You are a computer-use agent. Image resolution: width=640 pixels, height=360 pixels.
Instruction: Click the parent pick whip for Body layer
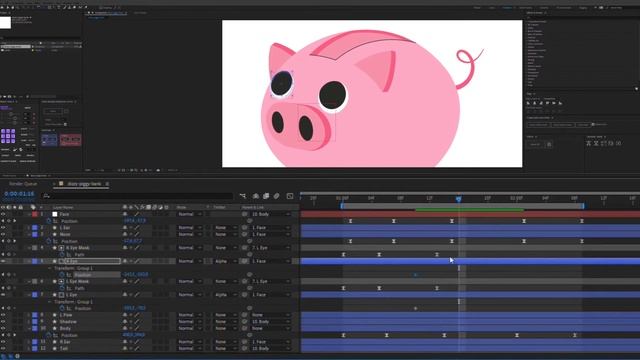pyautogui.click(x=245, y=328)
